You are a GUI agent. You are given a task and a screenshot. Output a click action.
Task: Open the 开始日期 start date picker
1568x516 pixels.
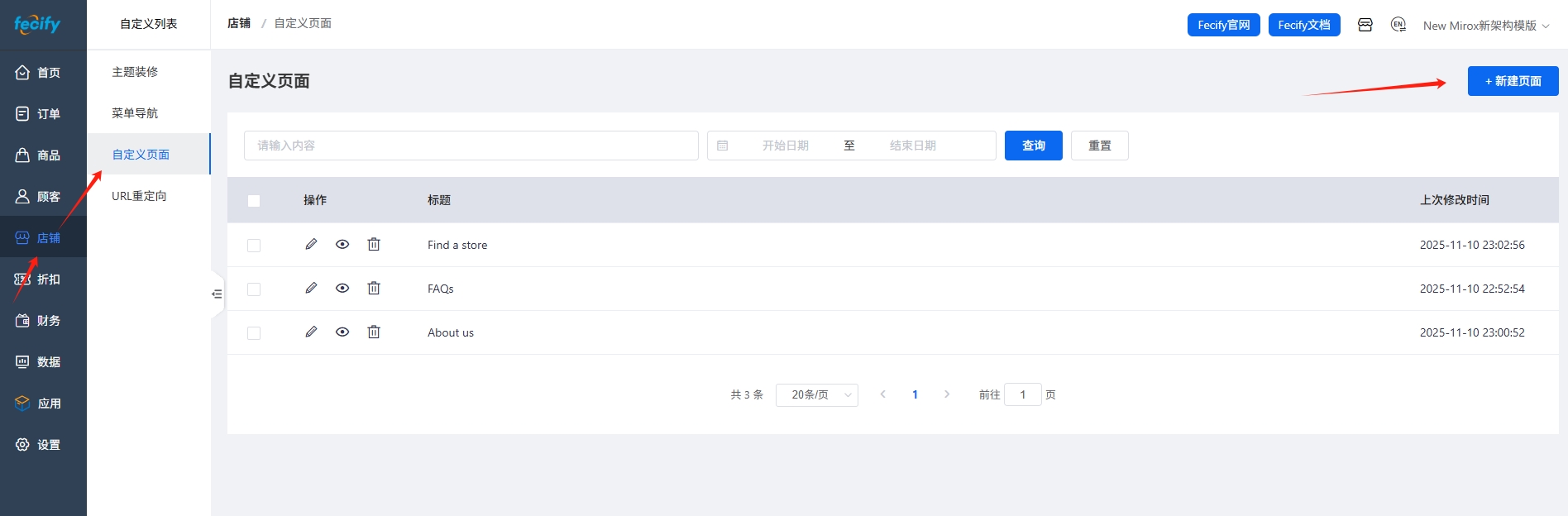pos(785,146)
